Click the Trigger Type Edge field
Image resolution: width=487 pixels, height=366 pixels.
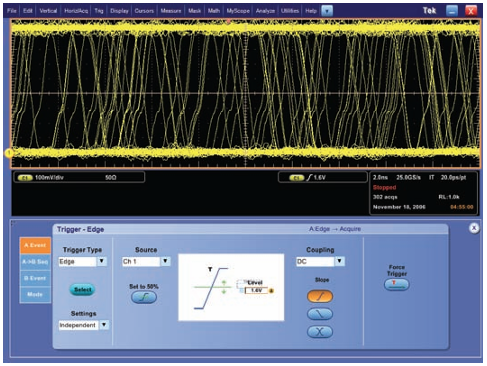[x=78, y=261]
